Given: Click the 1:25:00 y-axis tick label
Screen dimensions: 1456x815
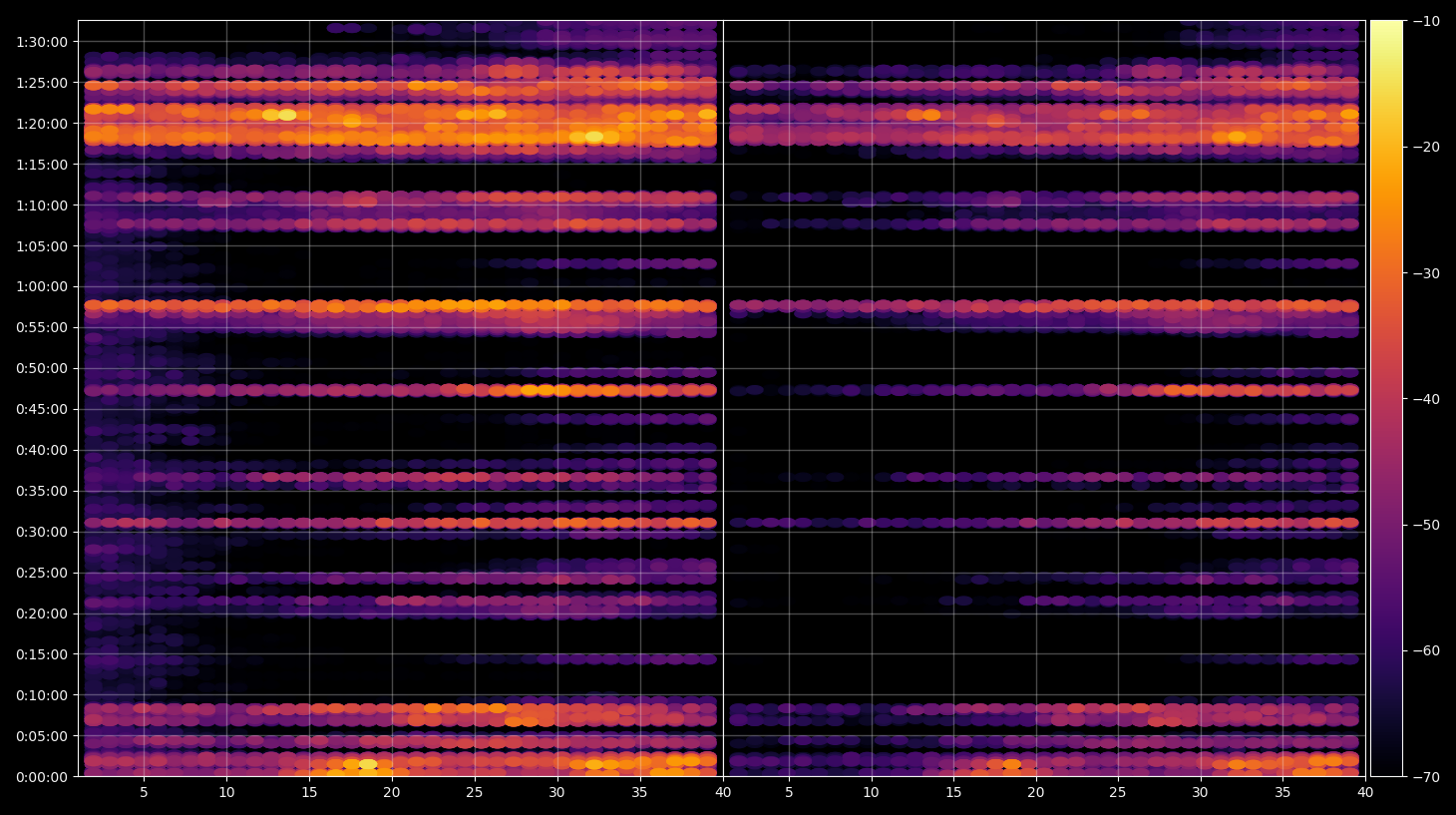Looking at the screenshot, I should click(x=42, y=83).
